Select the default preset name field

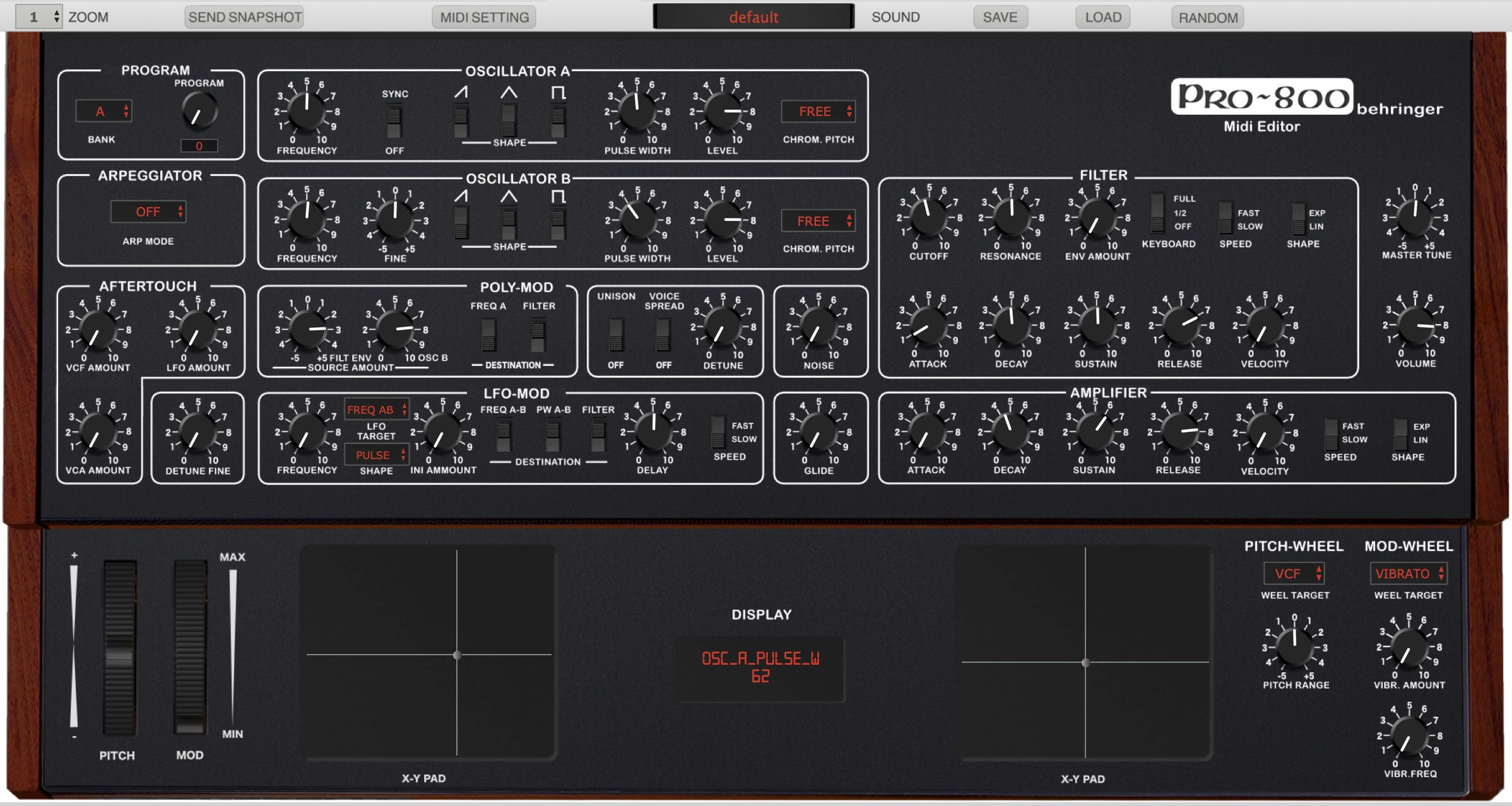click(753, 17)
